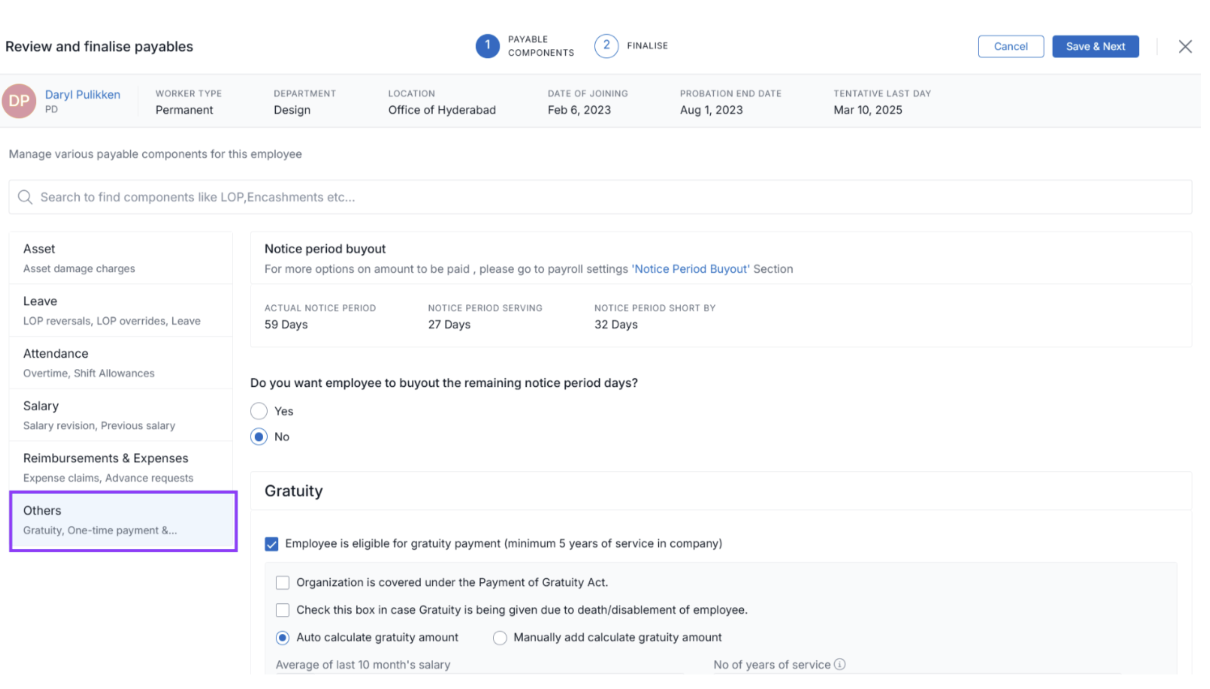Select Yes for notice period buyout
The image size is (1210, 689).
pyautogui.click(x=259, y=411)
